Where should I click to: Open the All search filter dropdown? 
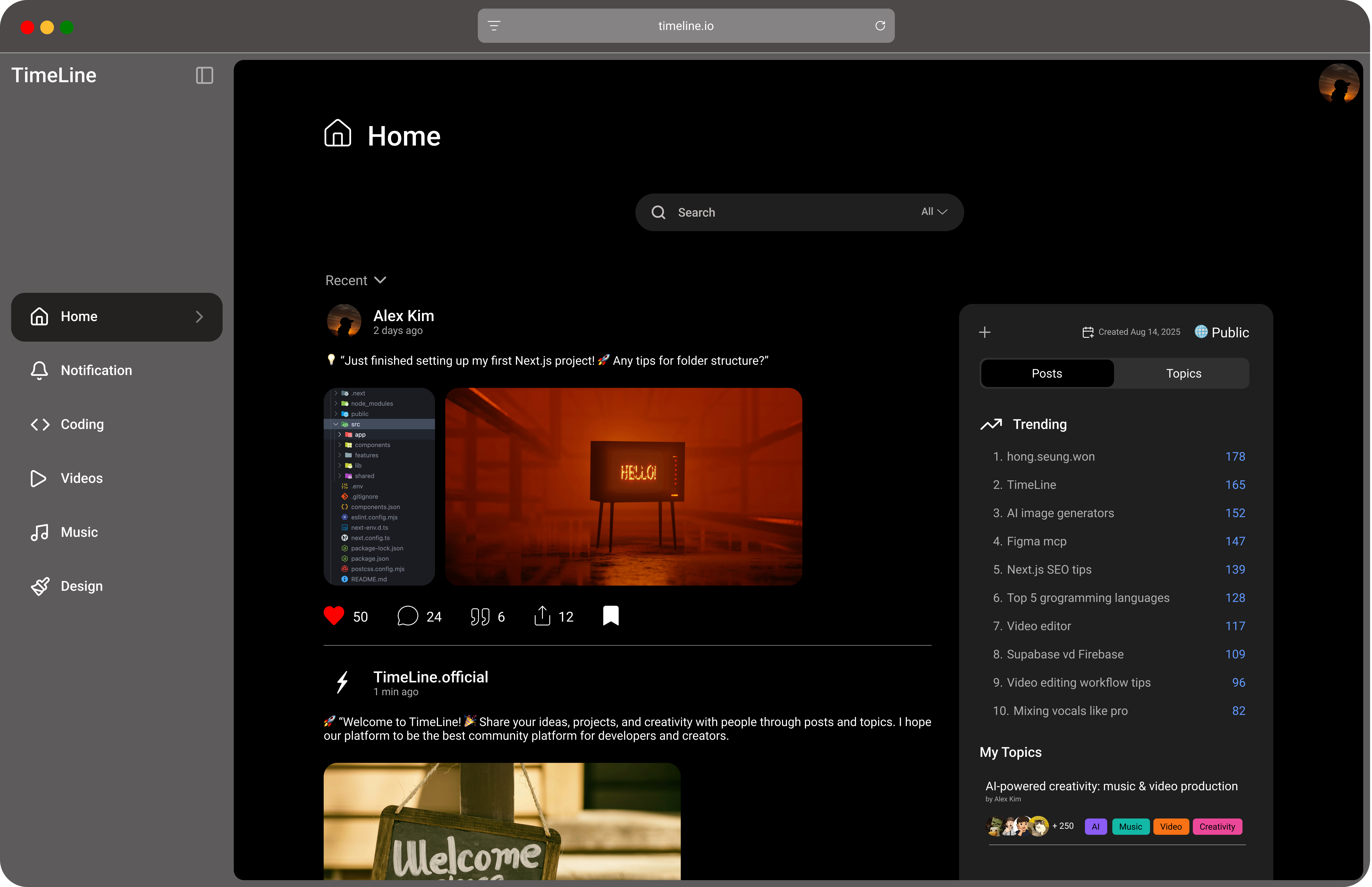[934, 212]
